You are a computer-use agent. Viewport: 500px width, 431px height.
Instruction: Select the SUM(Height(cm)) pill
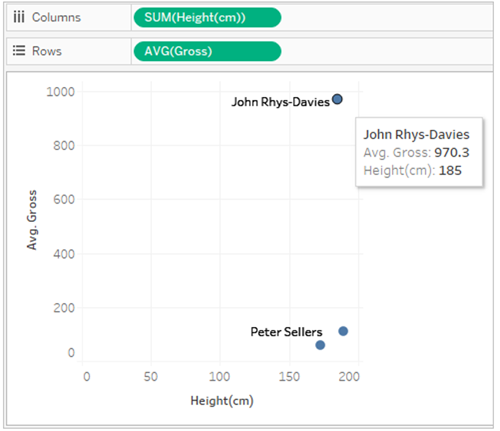[207, 17]
